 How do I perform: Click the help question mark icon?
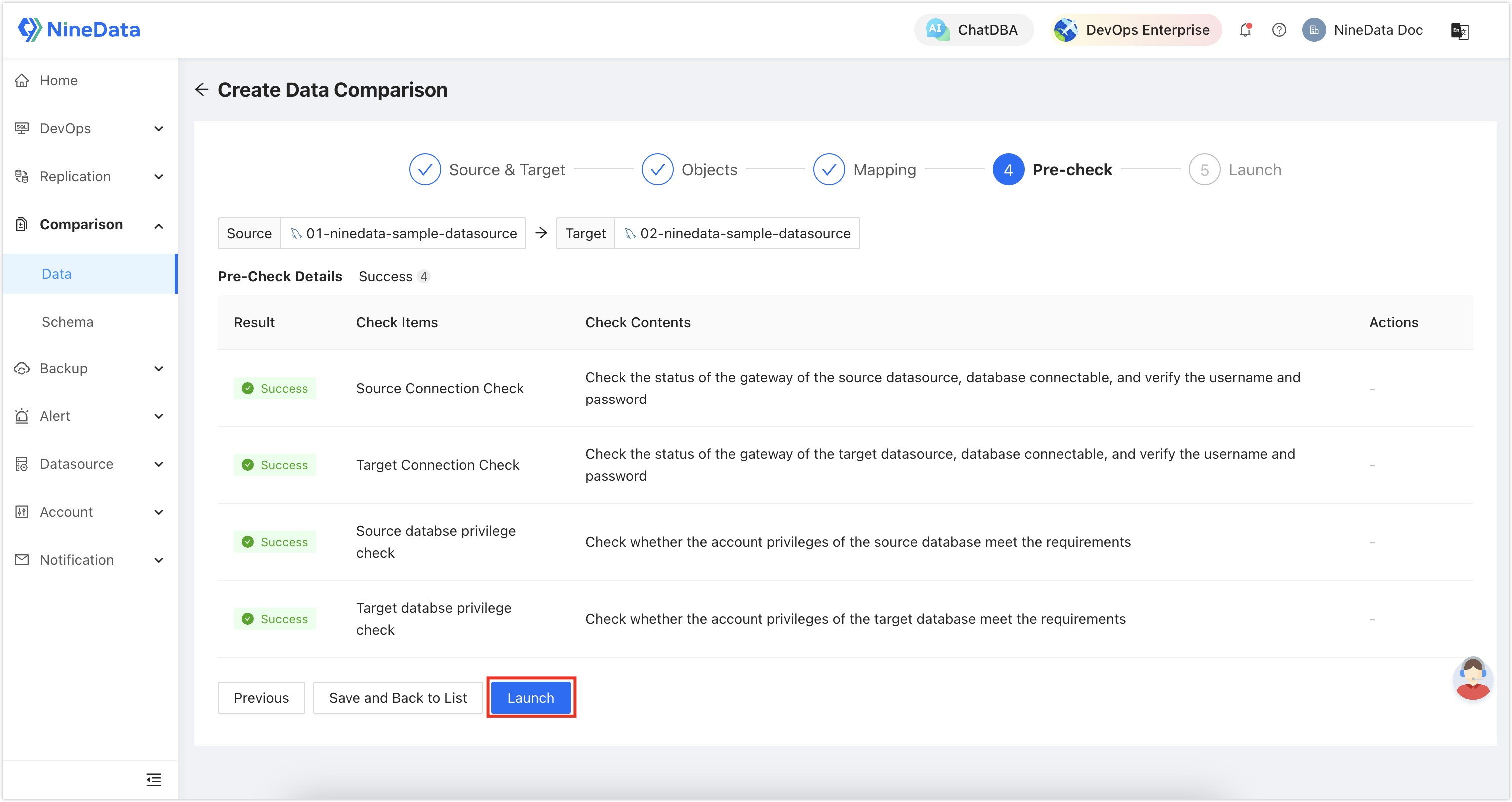pos(1278,29)
